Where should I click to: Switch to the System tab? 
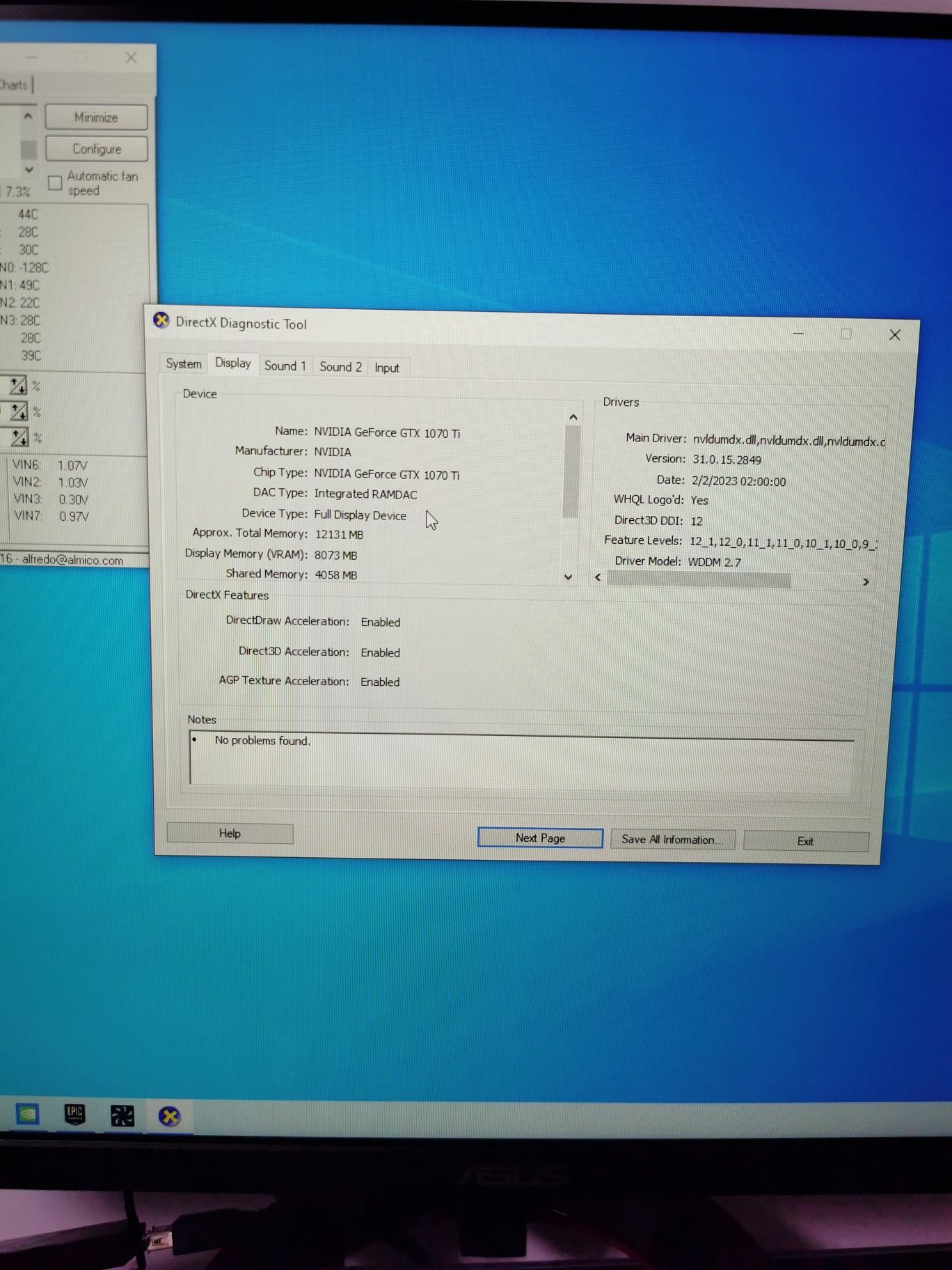[x=184, y=364]
